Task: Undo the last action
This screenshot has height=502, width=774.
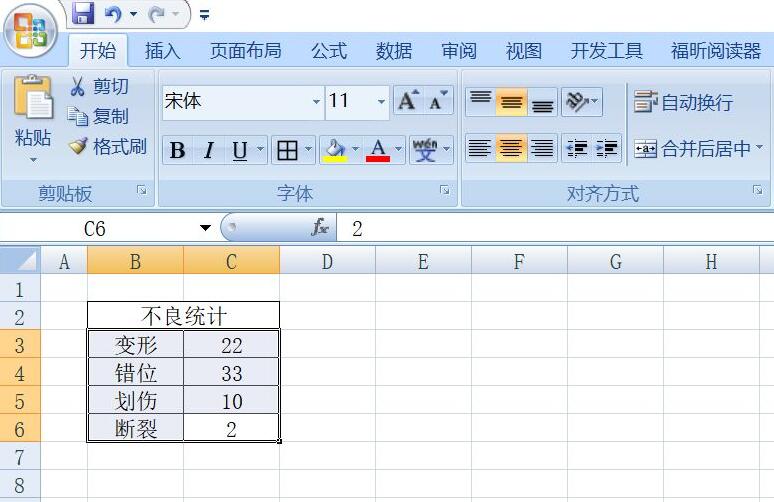Action: (113, 14)
